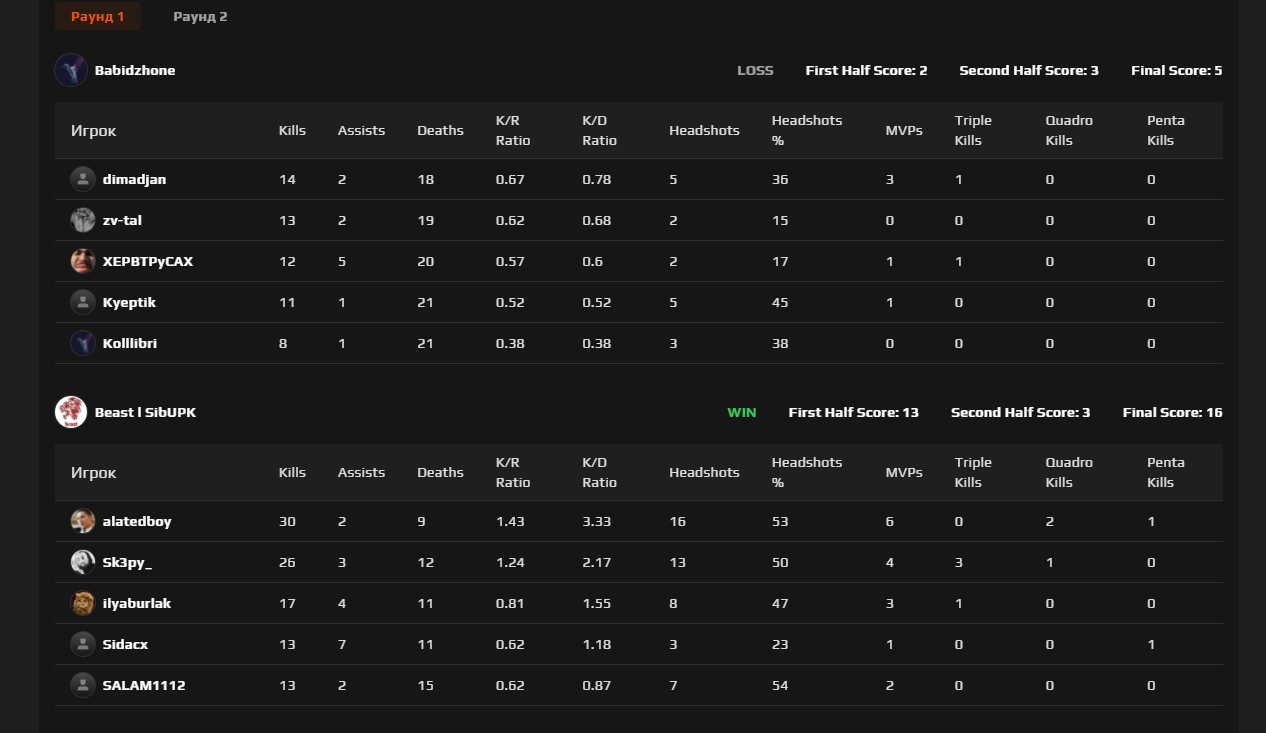Click the Kills column header in Babidzhone table
The height and width of the screenshot is (733, 1266).
click(292, 131)
